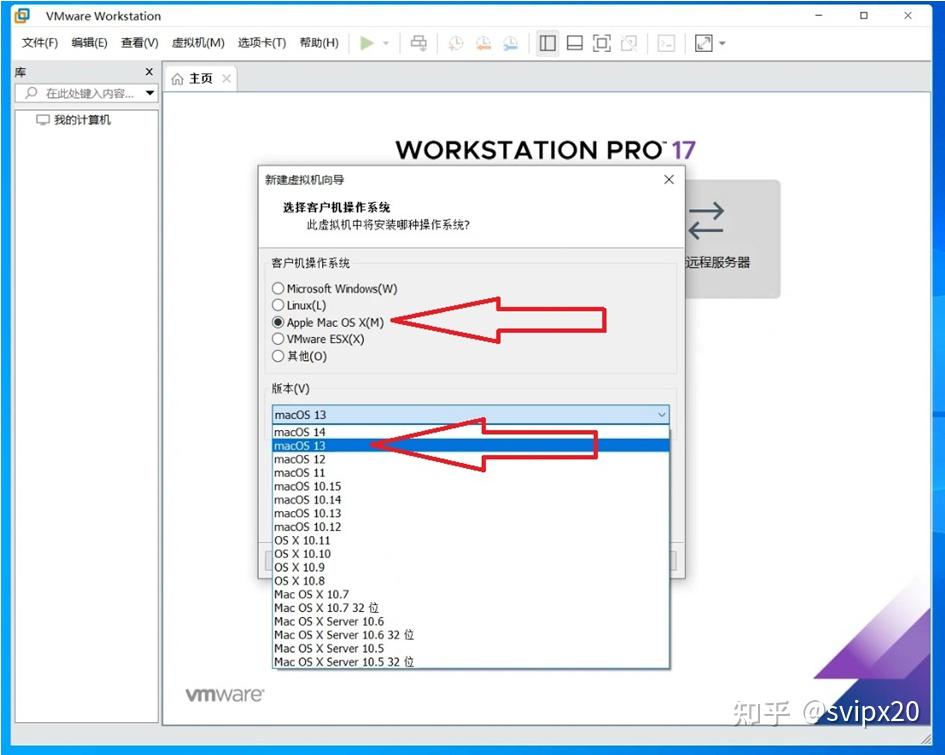
Task: Choose highlighted macOS 13 in the version list
Action: (471, 446)
